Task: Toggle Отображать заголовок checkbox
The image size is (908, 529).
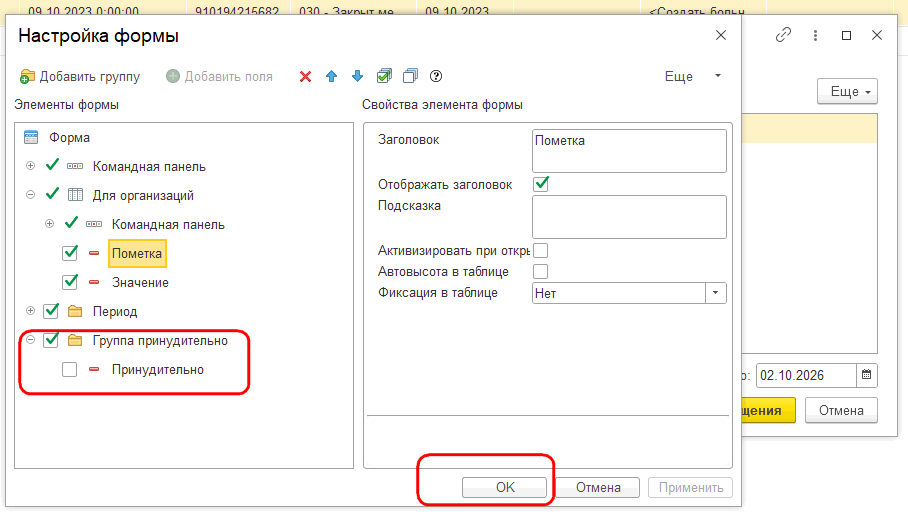Action: (x=541, y=184)
